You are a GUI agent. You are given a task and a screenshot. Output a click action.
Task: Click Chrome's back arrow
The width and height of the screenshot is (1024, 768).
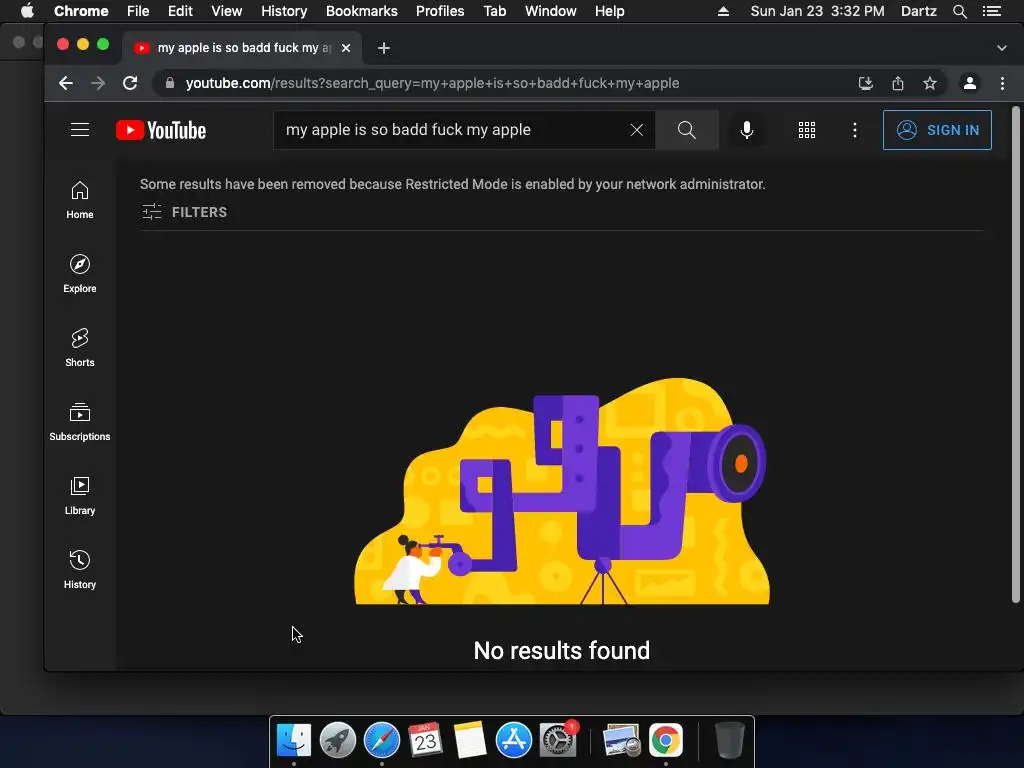(66, 83)
